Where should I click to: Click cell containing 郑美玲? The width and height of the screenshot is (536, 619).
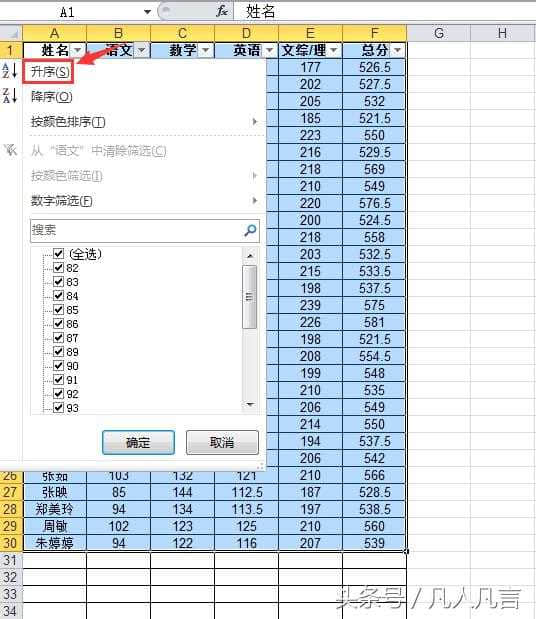pos(54,509)
